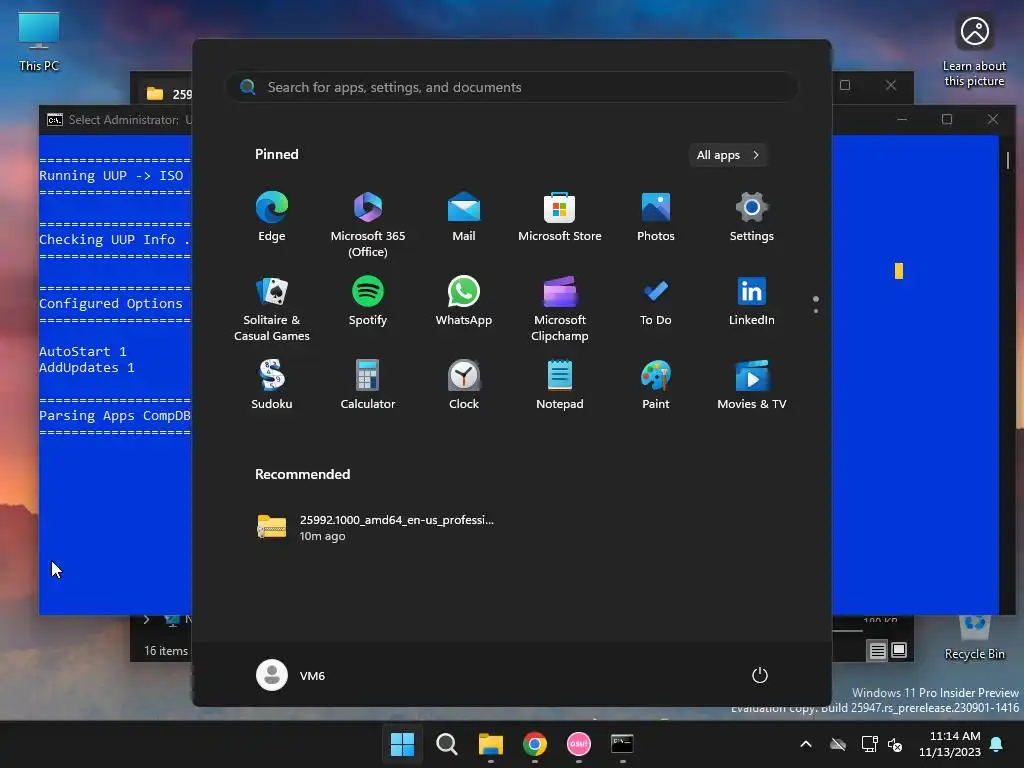The width and height of the screenshot is (1024, 768).
Task: Click 'Pinned' heading in Start menu
Action: [x=277, y=154]
